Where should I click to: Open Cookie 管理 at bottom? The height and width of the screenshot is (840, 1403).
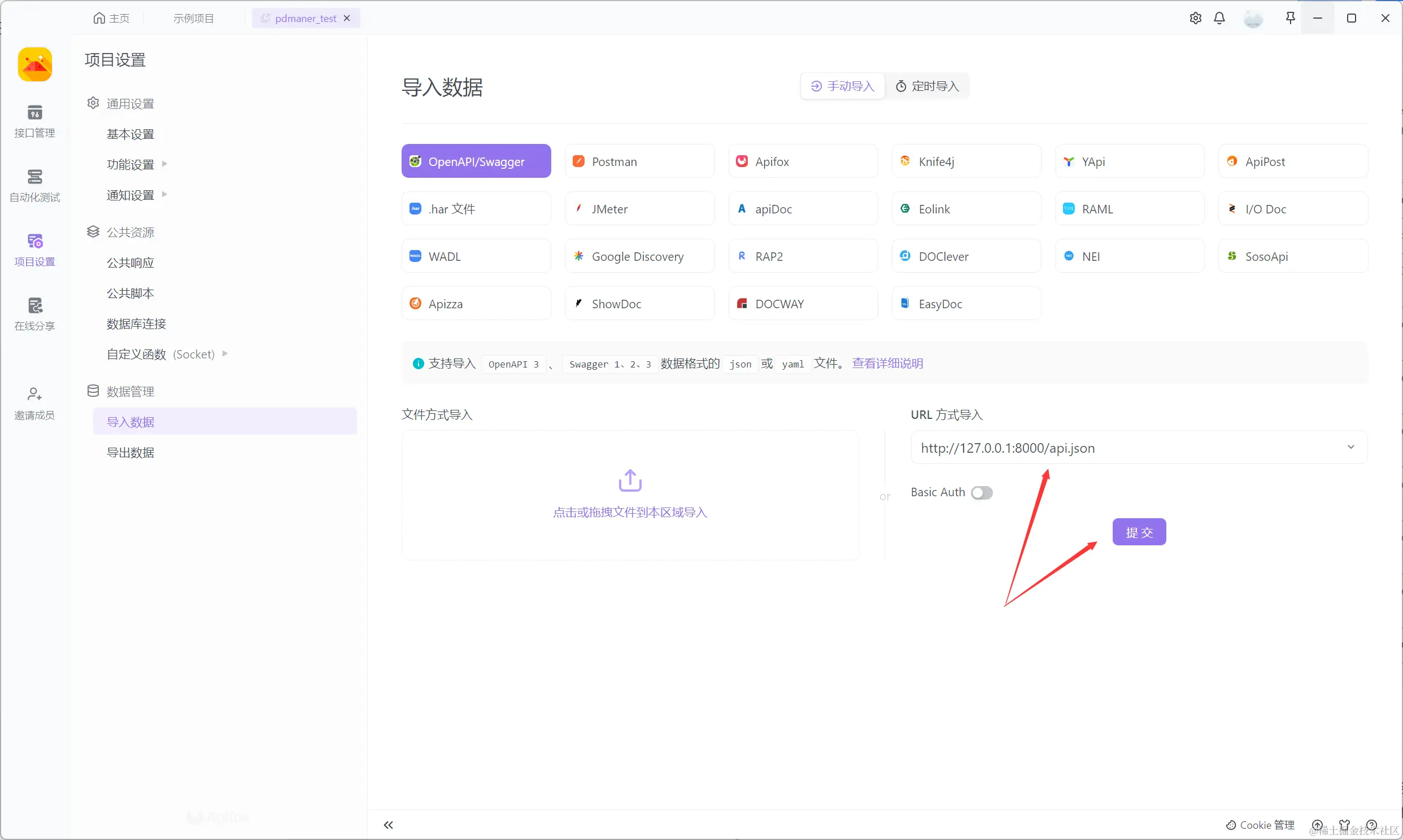[1260, 825]
